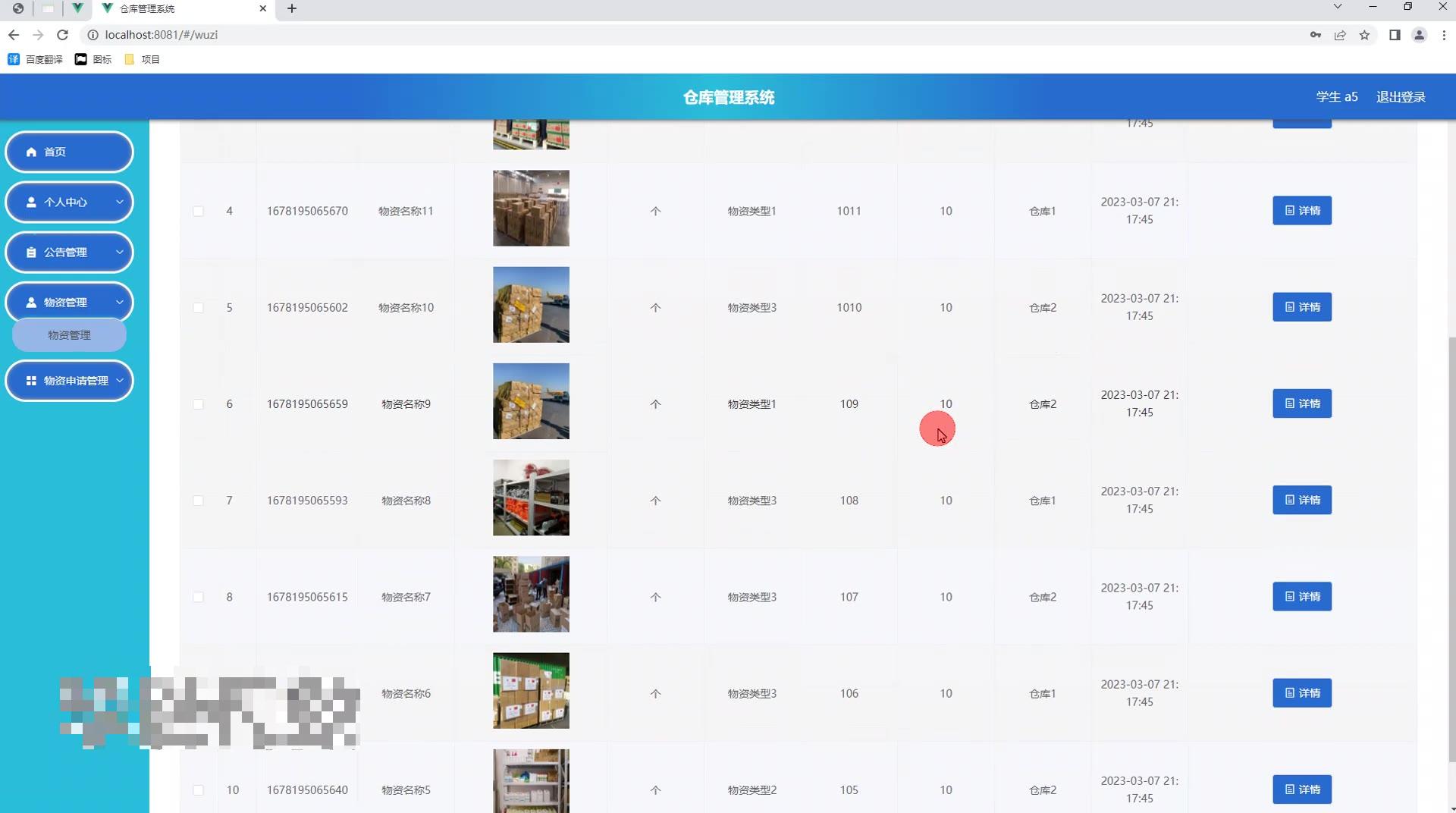Select the checkbox for 物资名称5 row
This screenshot has width=1456, height=813.
click(x=199, y=789)
